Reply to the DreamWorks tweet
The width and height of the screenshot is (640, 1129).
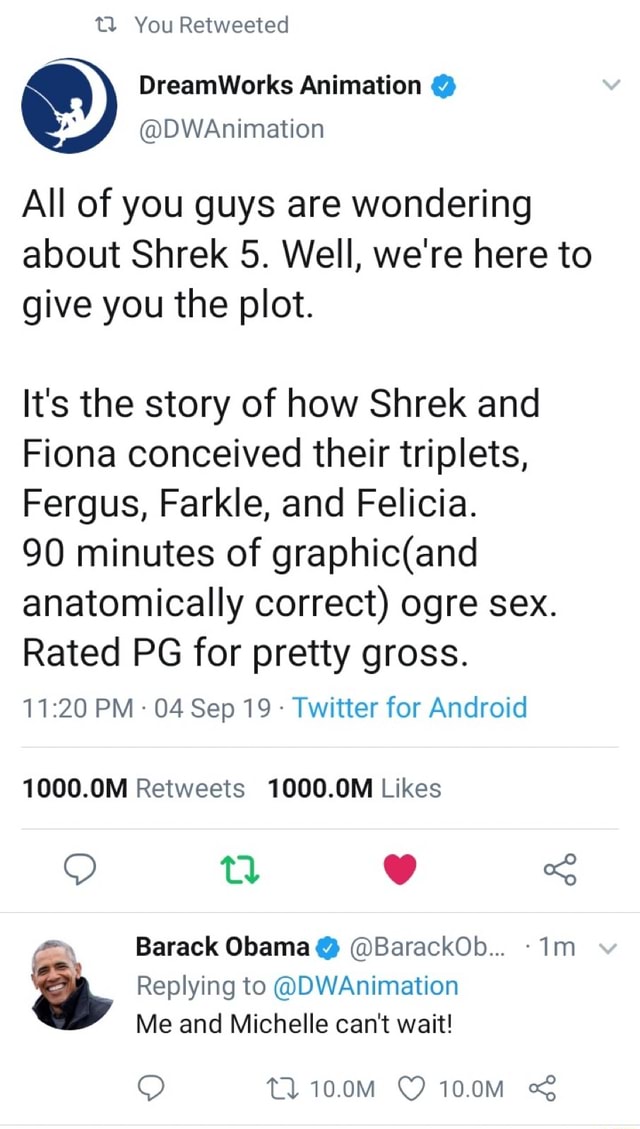click(x=80, y=870)
